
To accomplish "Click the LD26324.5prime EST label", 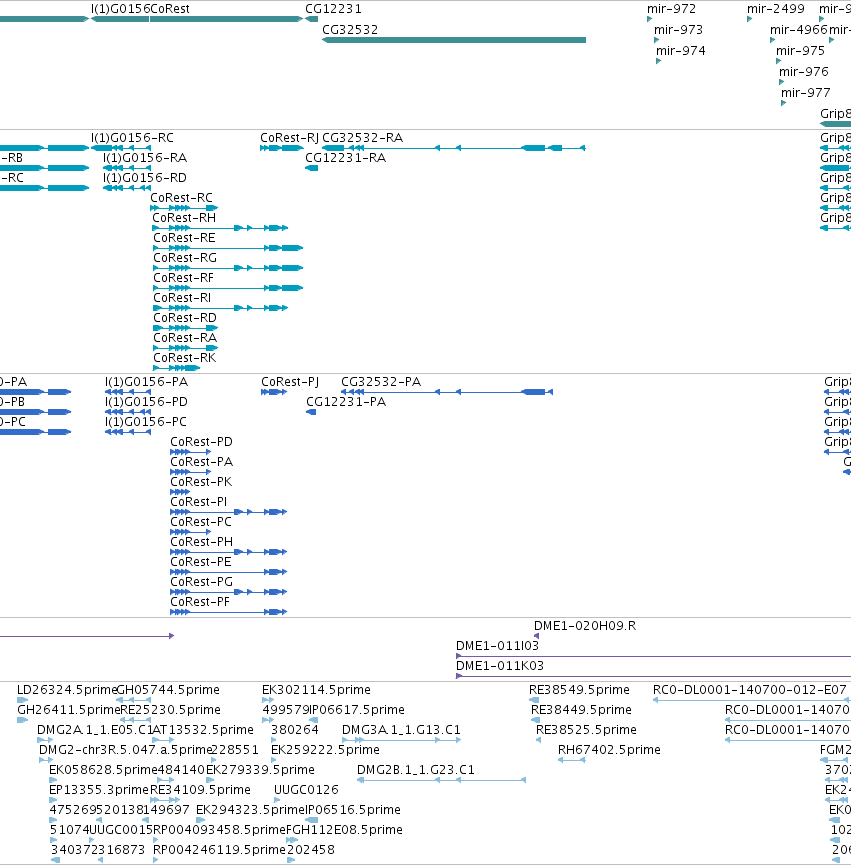I will point(67,690).
